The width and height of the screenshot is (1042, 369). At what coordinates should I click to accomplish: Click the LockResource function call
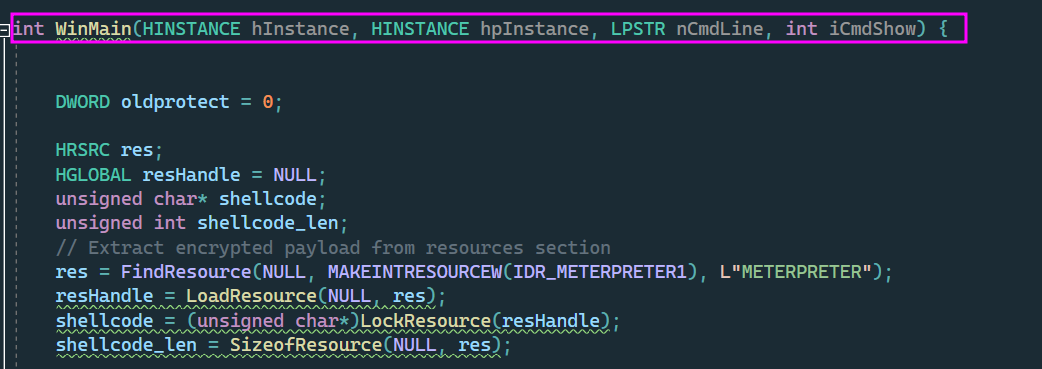(425, 321)
